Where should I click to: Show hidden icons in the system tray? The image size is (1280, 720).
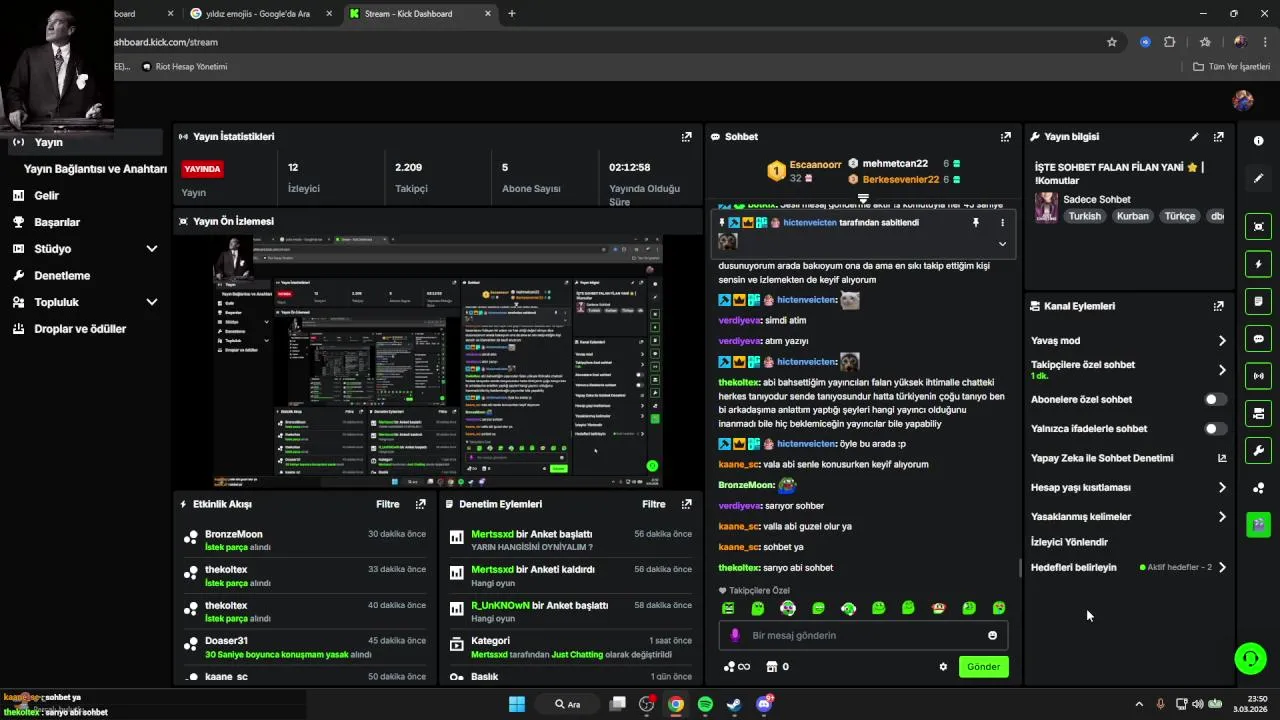click(1139, 704)
